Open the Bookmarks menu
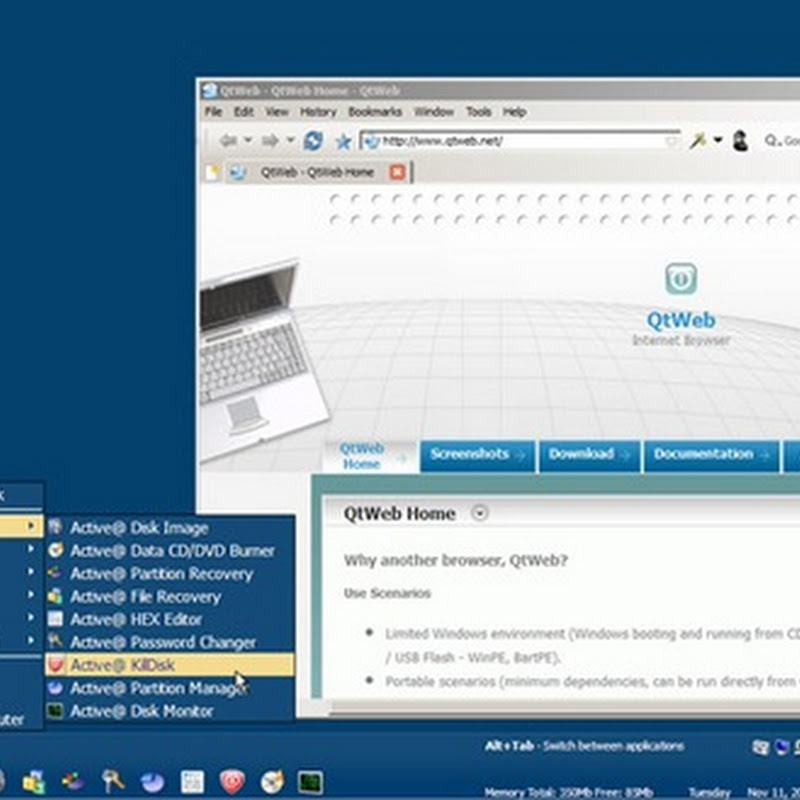Screen dimensions: 800x800 click(x=375, y=112)
